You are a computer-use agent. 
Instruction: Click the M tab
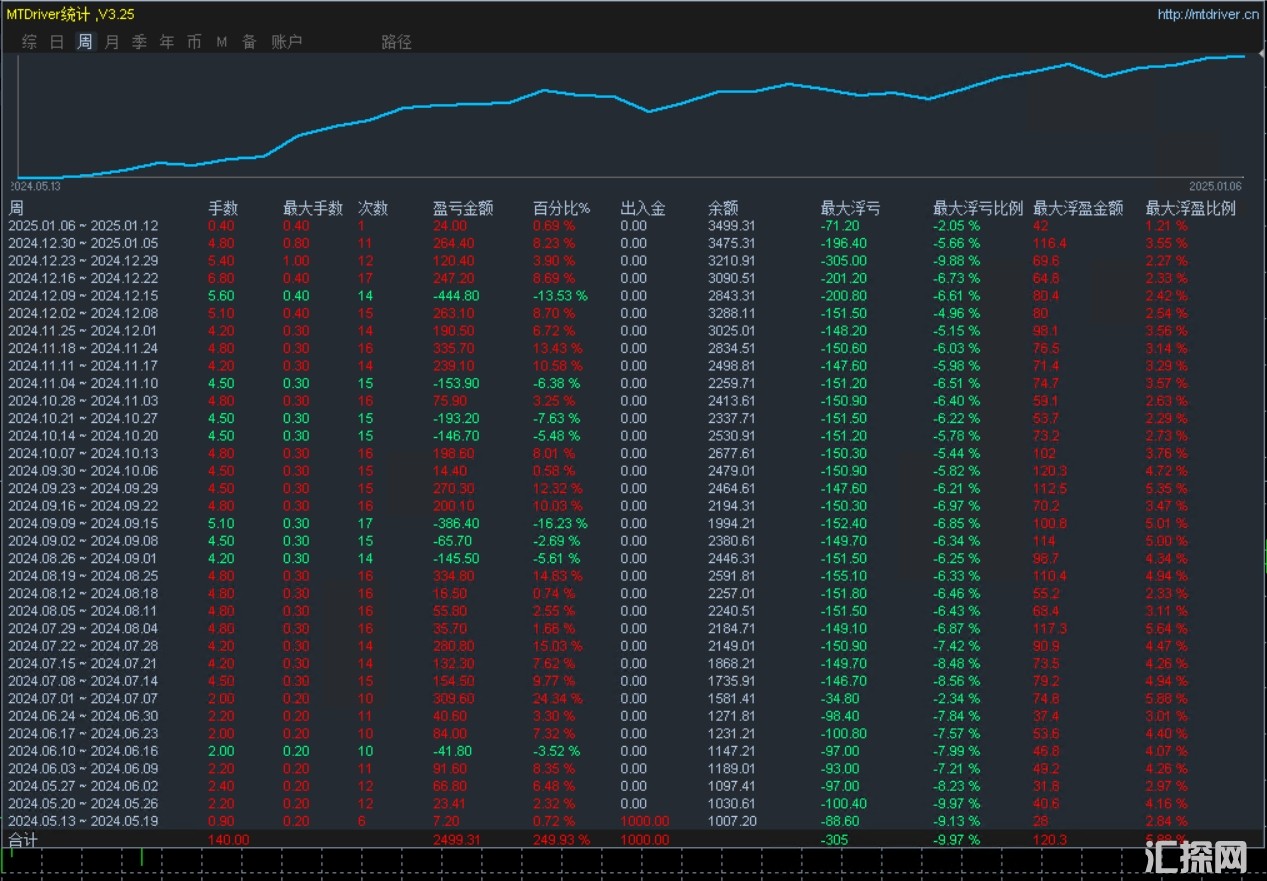pyautogui.click(x=222, y=42)
